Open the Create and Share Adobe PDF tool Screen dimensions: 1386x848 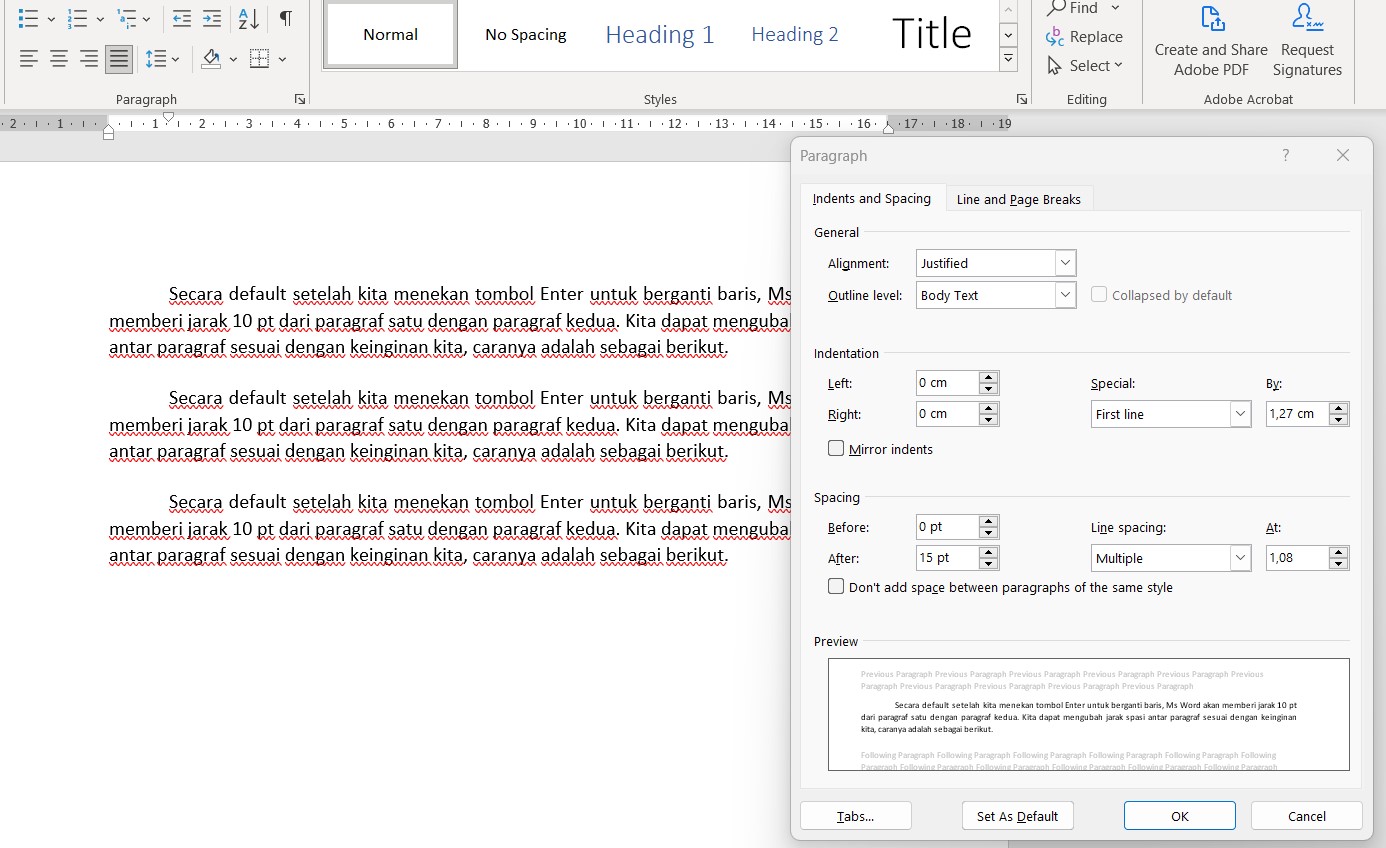click(x=1211, y=40)
